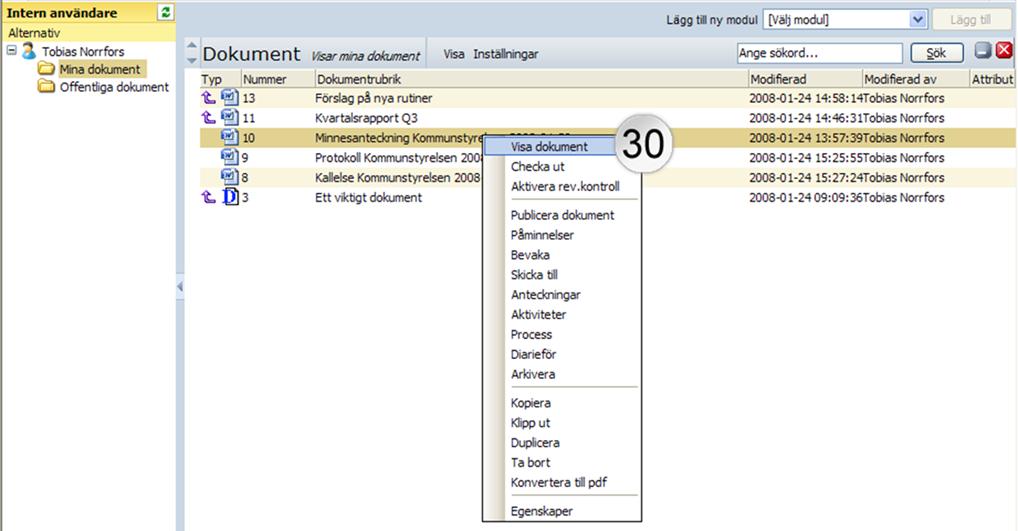Click the Word document icon on row 13
Viewport: 1018px width, 531px height.
pos(230,97)
